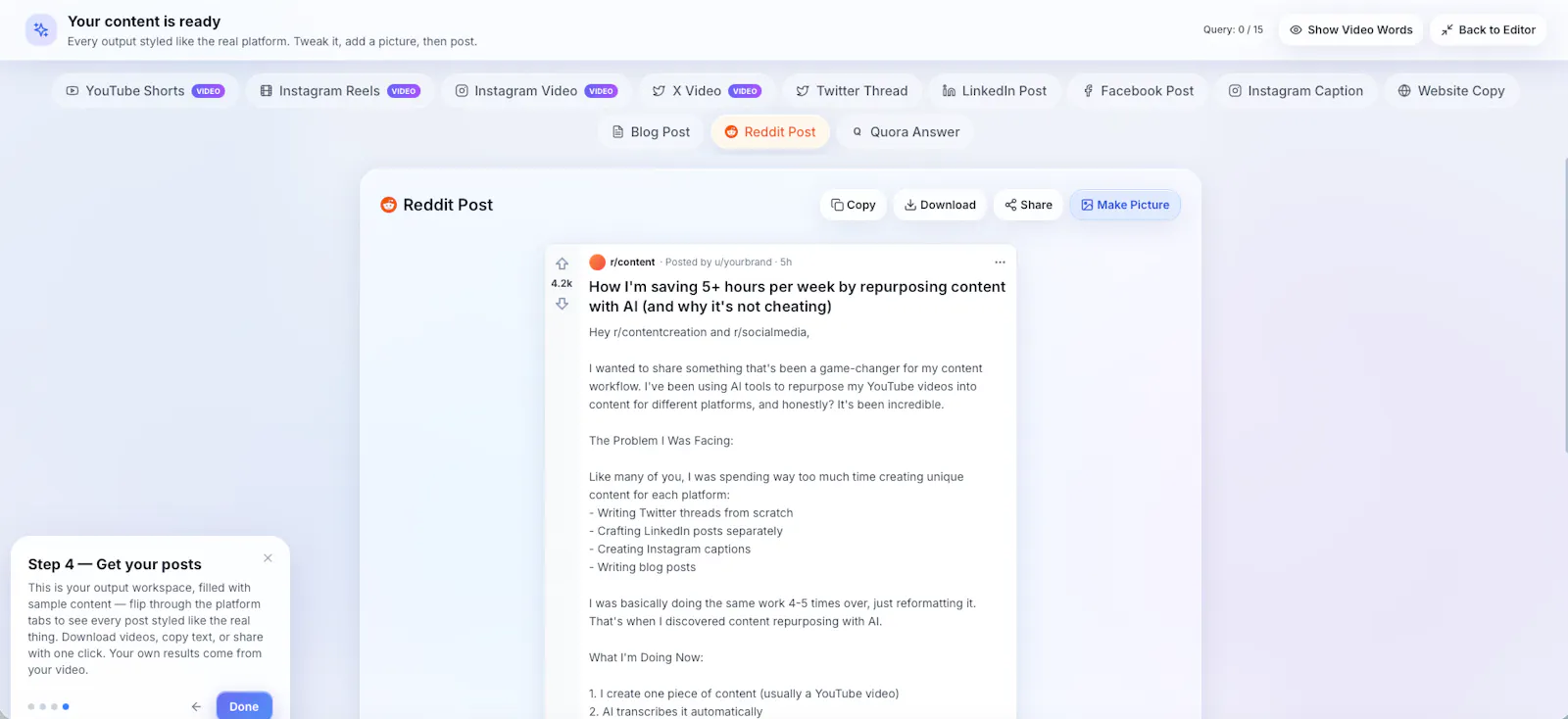Click "- Writing Twitter threads from scratch" line
1568x719 pixels.
coord(691,513)
